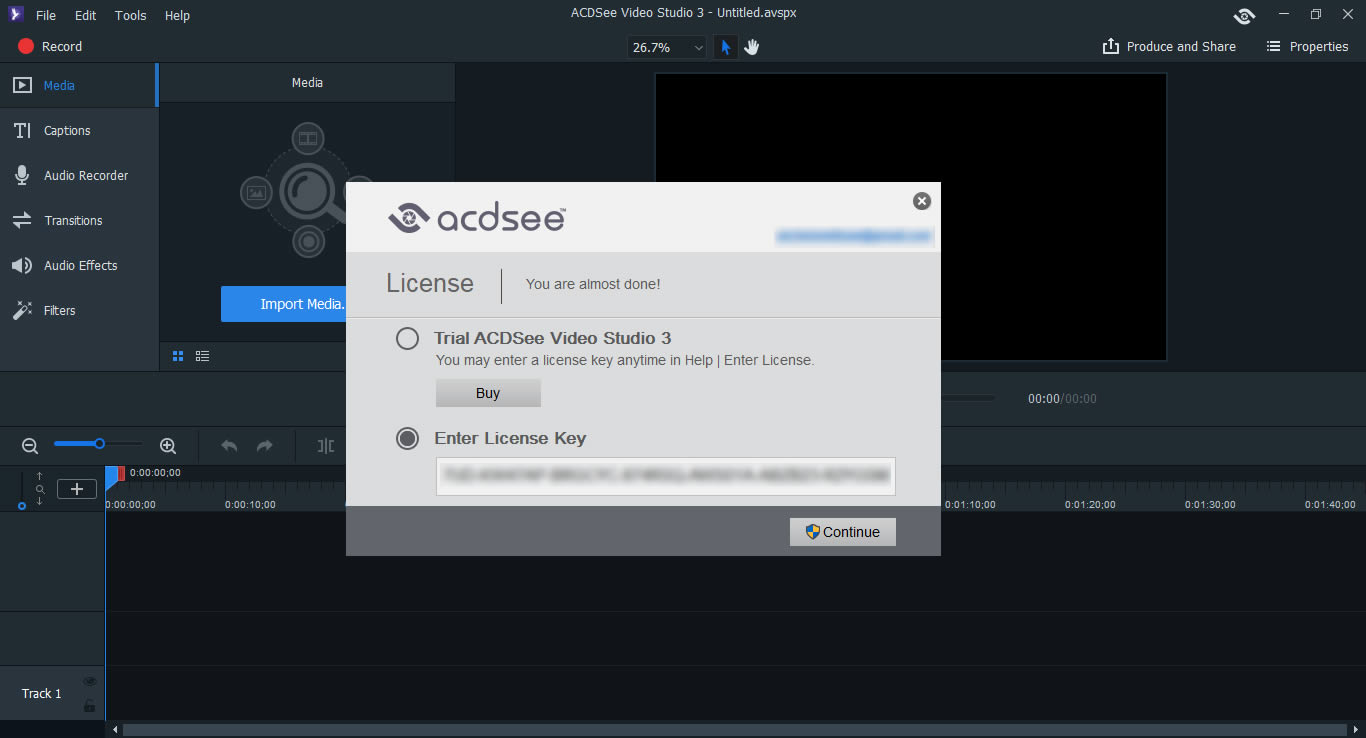Toggle the Track 1 lock icon
1366x738 pixels.
tap(90, 706)
